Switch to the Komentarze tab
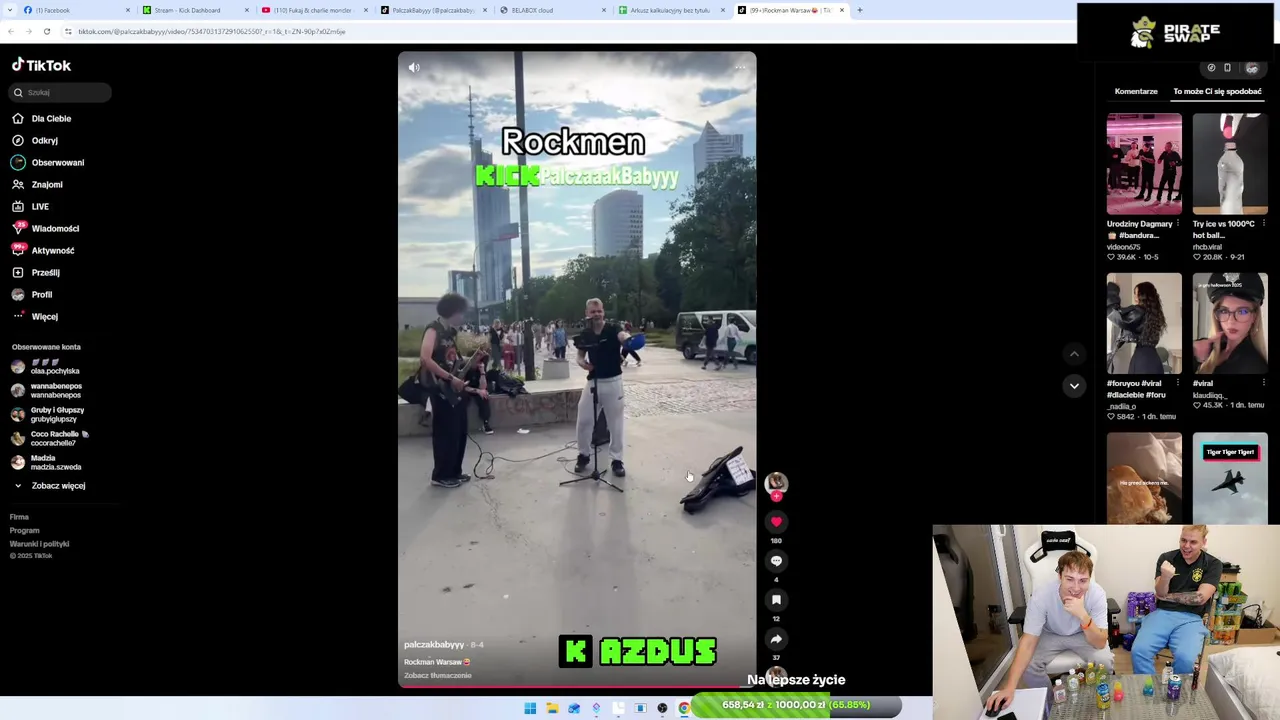The image size is (1280, 720). click(1136, 91)
